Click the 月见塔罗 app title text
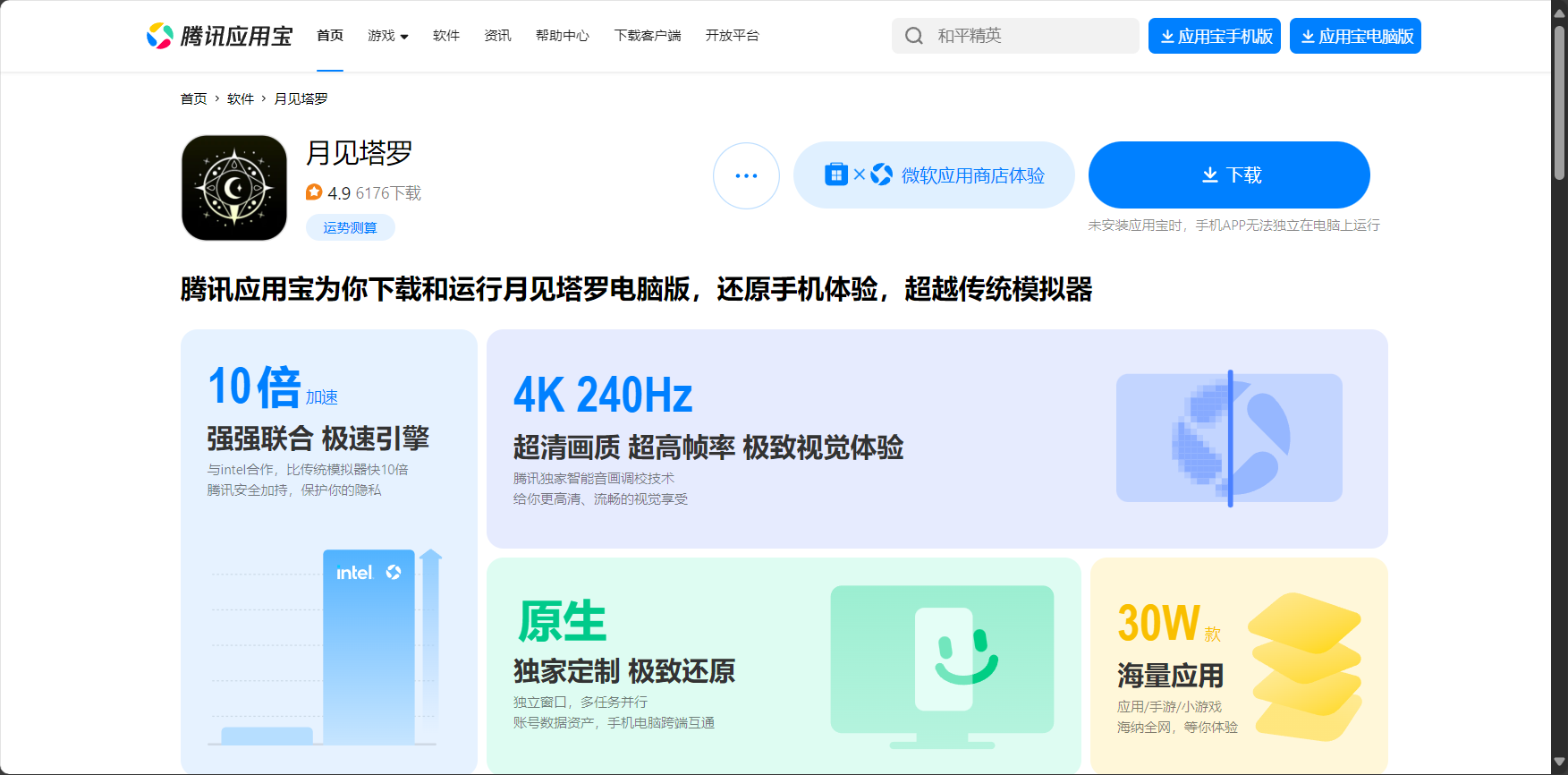Screen dimensions: 1568x775 [359, 153]
